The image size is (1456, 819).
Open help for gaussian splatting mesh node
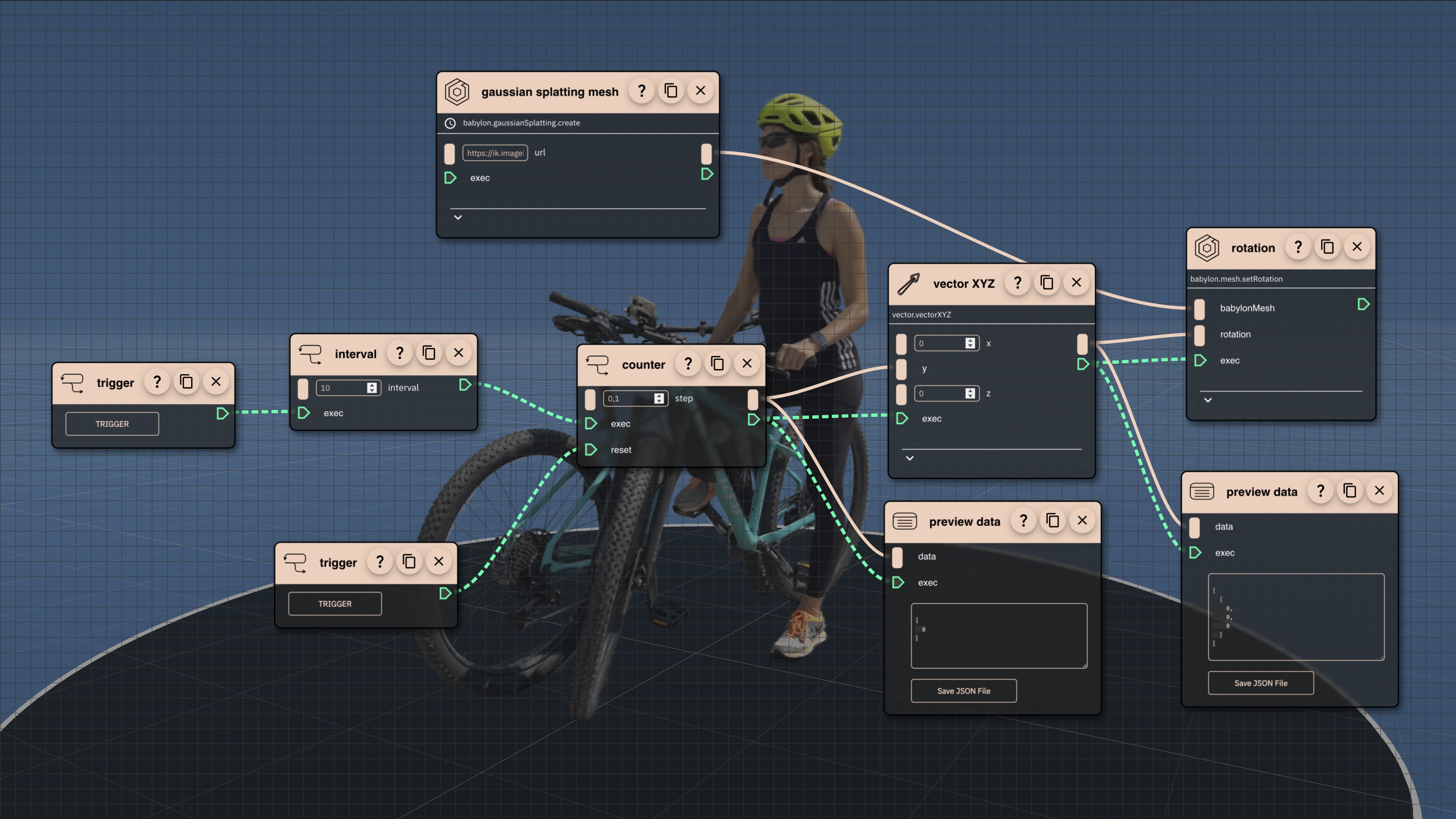642,91
